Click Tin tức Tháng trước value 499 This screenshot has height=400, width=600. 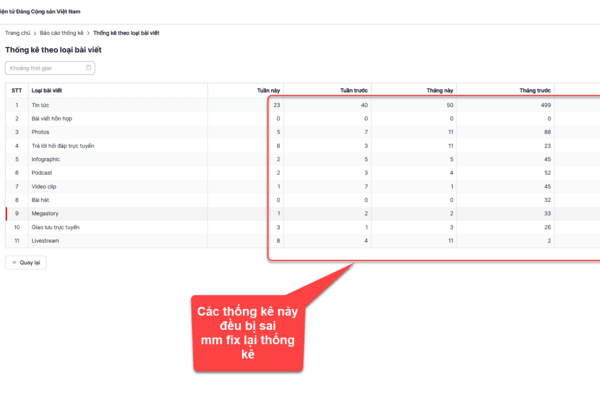coord(546,105)
